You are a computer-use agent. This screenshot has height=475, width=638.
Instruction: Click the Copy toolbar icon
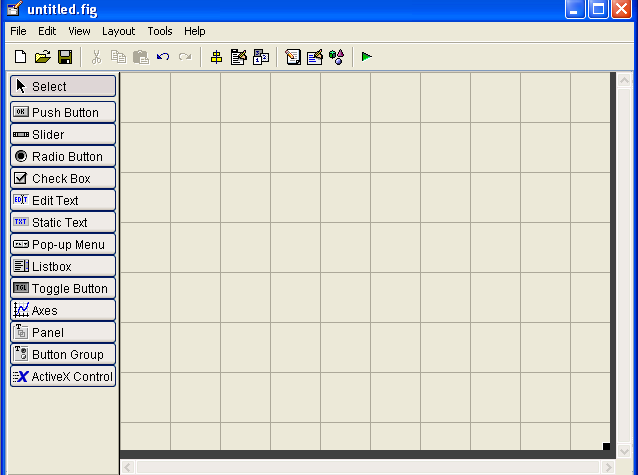(118, 57)
